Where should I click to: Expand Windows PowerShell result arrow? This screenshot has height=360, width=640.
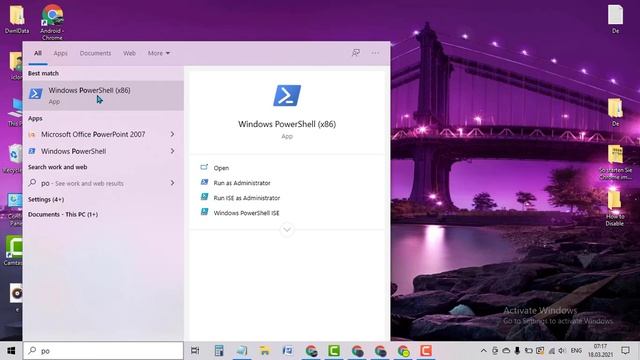(173, 151)
